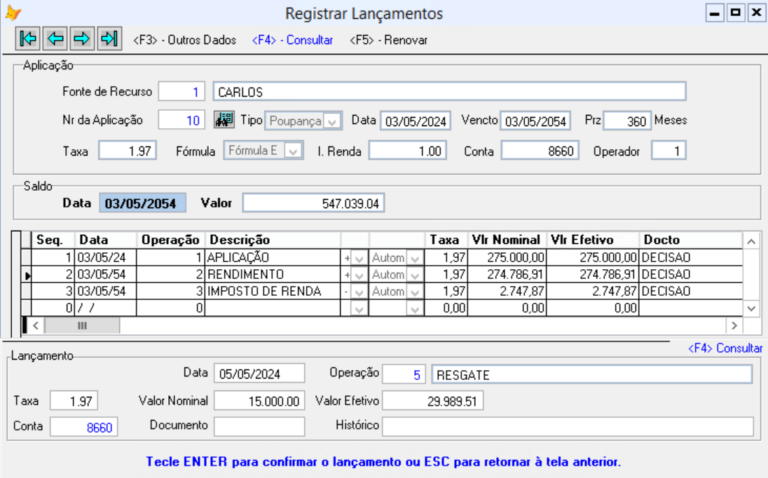Open the Autom dropdown in RENDIMENTO row
The image size is (768, 478).
(x=415, y=275)
